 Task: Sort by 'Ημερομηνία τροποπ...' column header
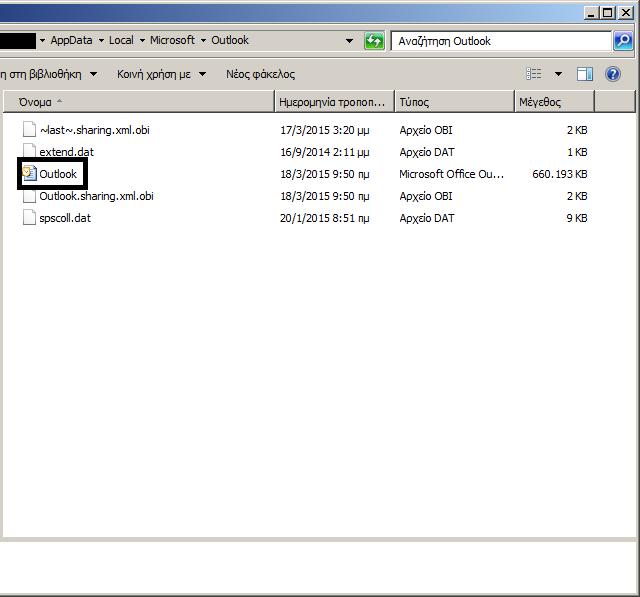[335, 102]
